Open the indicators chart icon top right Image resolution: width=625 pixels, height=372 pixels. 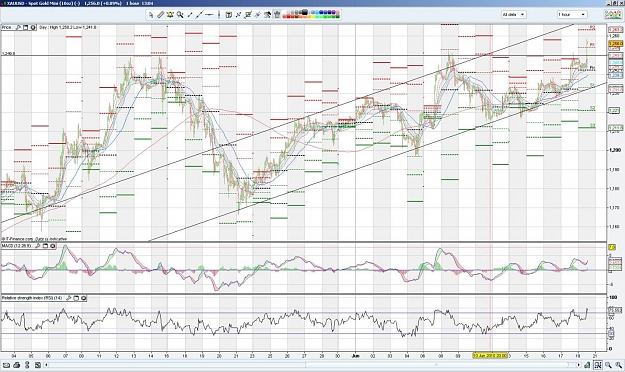tap(613, 15)
